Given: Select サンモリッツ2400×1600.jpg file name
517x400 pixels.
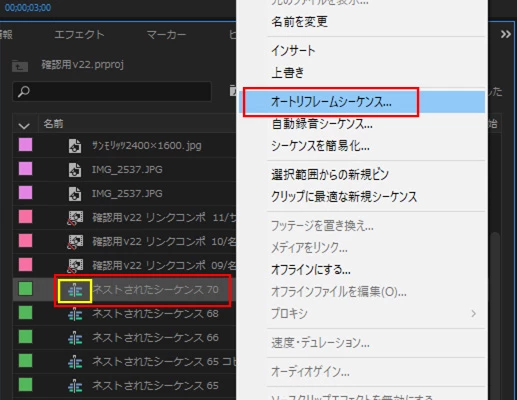Looking at the screenshot, I should click(x=147, y=146).
